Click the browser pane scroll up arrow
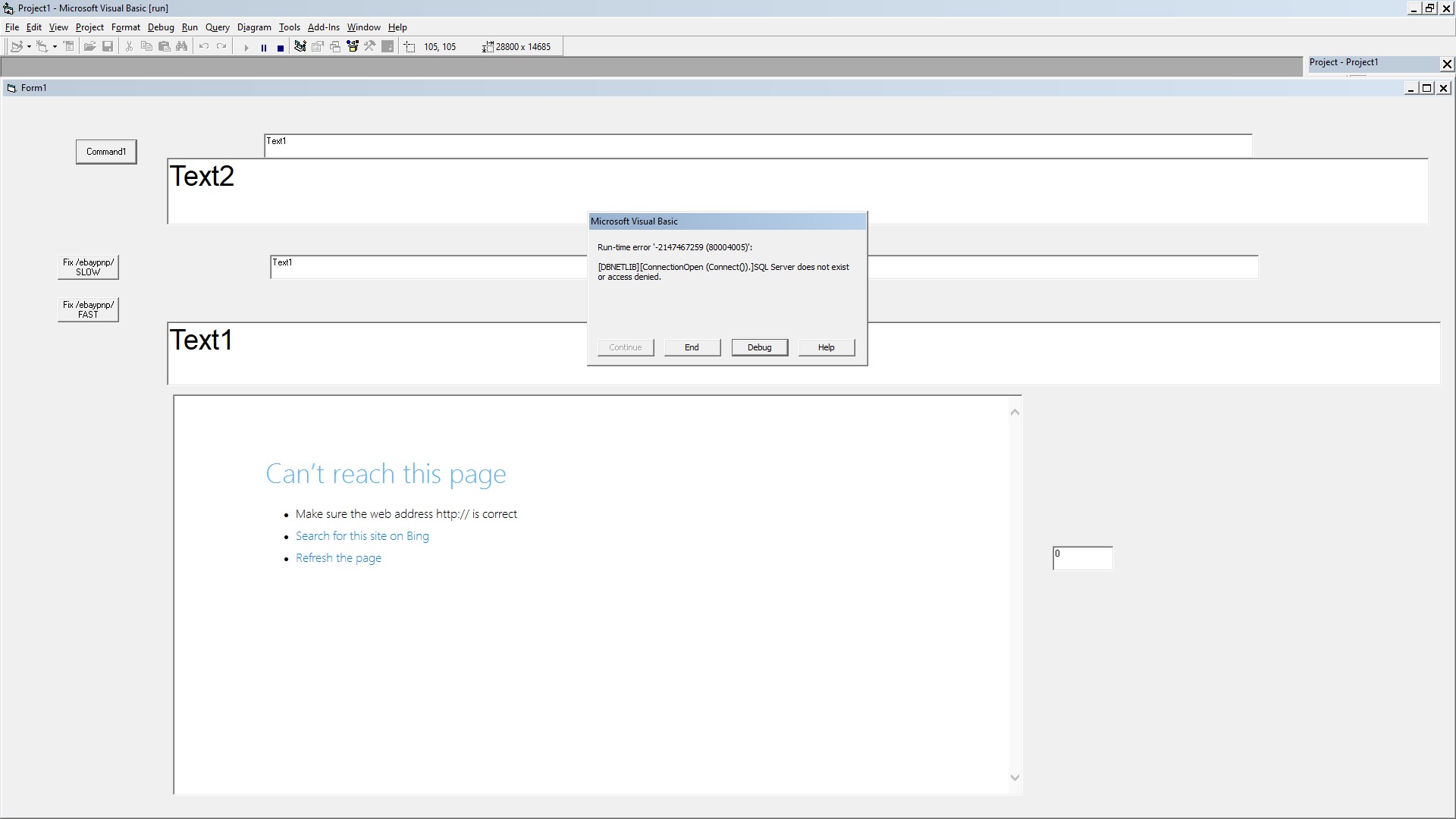 pos(1015,413)
